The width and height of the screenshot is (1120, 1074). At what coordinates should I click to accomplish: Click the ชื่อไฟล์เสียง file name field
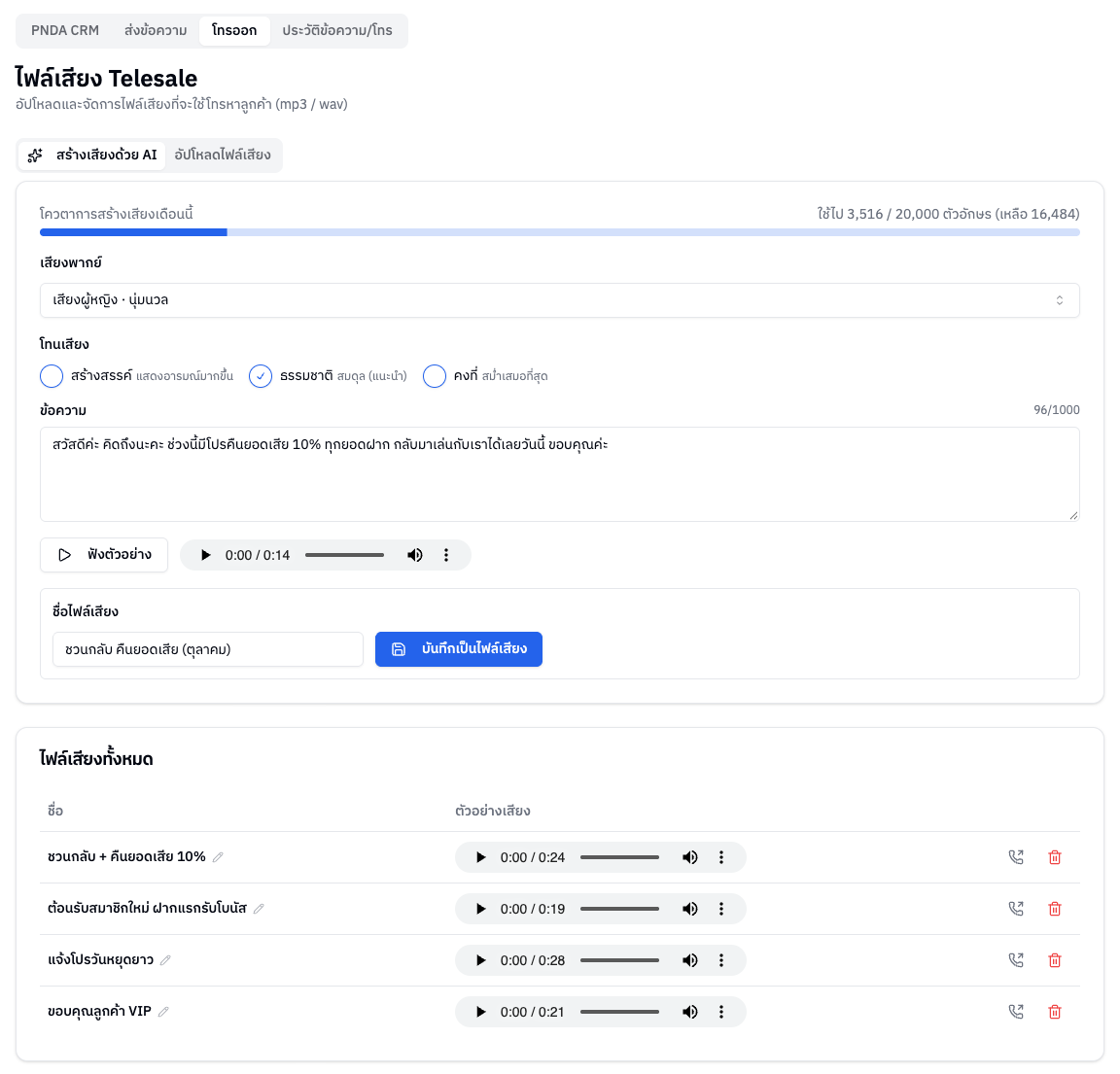click(208, 649)
